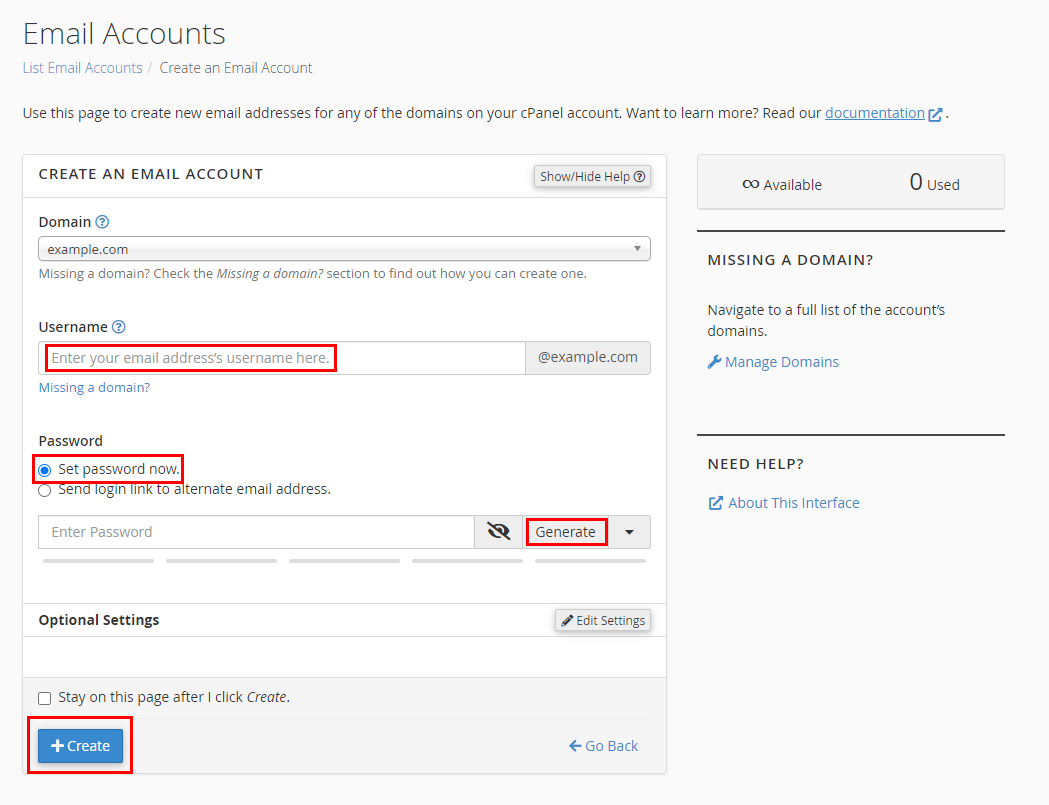
Task: Open the Domain help tooltip icon
Action: click(x=101, y=221)
